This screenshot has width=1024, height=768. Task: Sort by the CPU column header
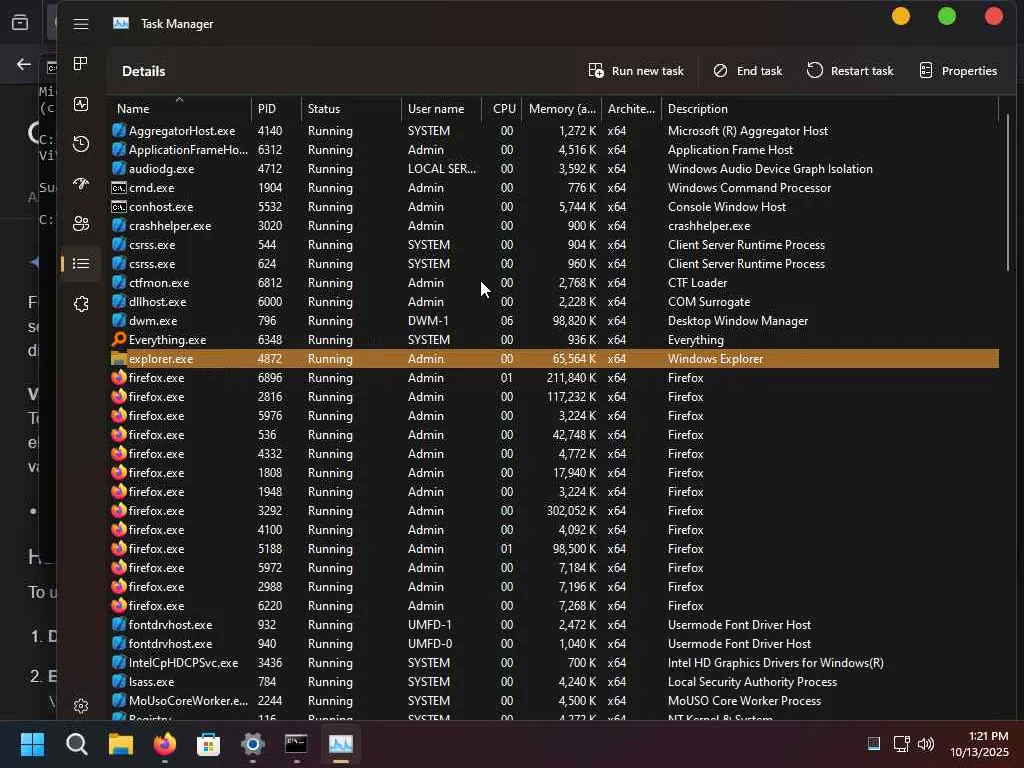point(502,109)
